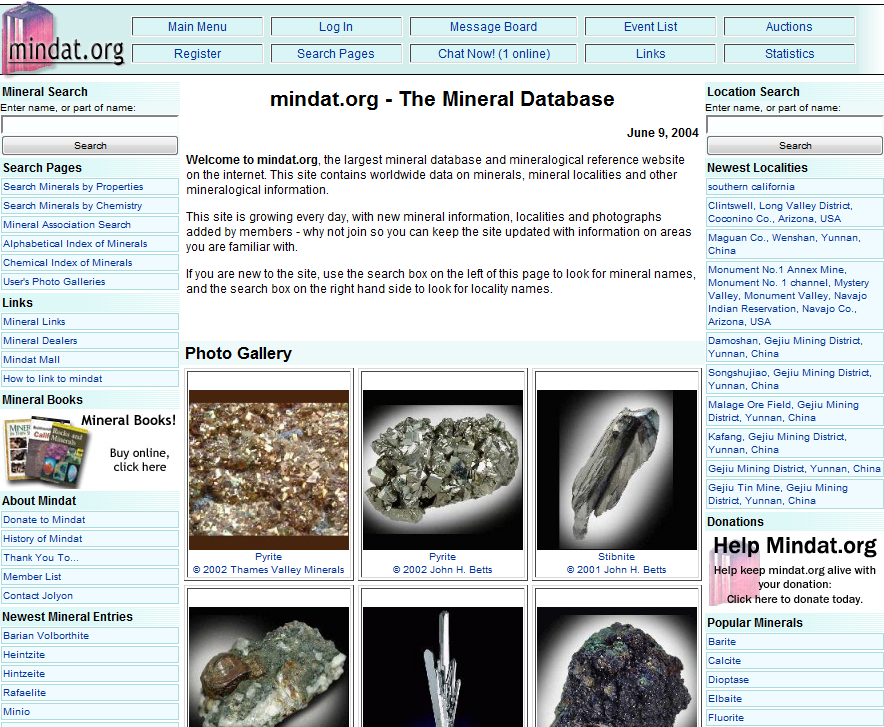The image size is (884, 727).
Task: Click the Register navigation button
Action: click(x=197, y=54)
